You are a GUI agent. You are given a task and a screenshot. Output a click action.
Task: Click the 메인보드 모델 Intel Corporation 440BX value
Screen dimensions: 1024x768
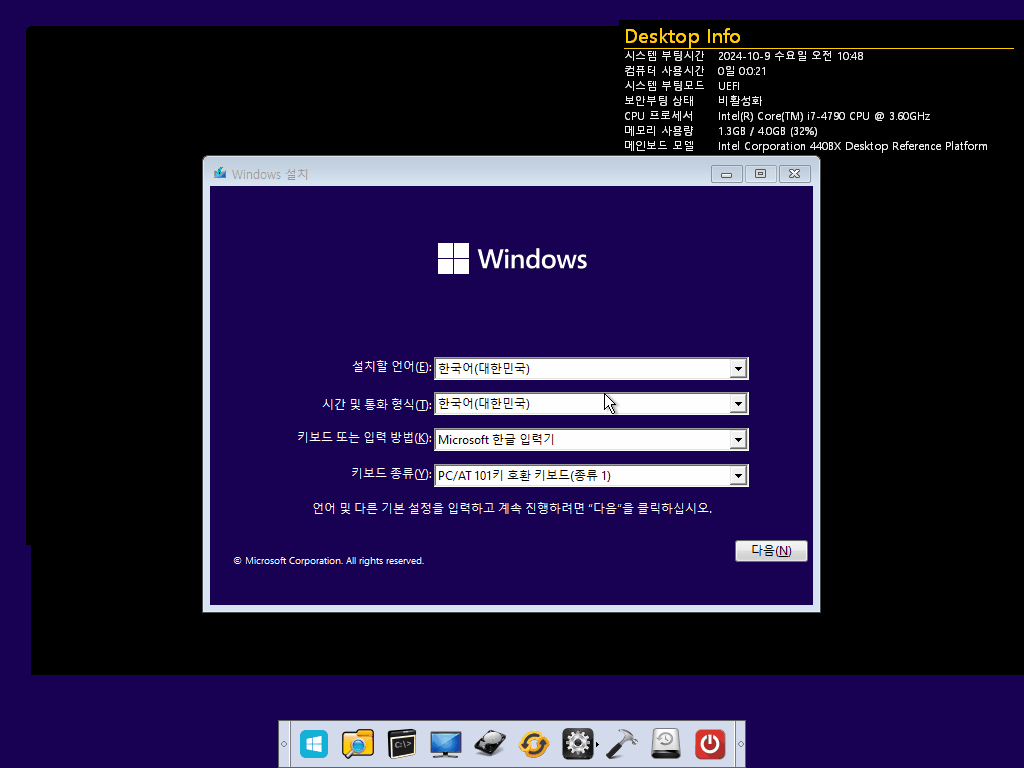852,146
